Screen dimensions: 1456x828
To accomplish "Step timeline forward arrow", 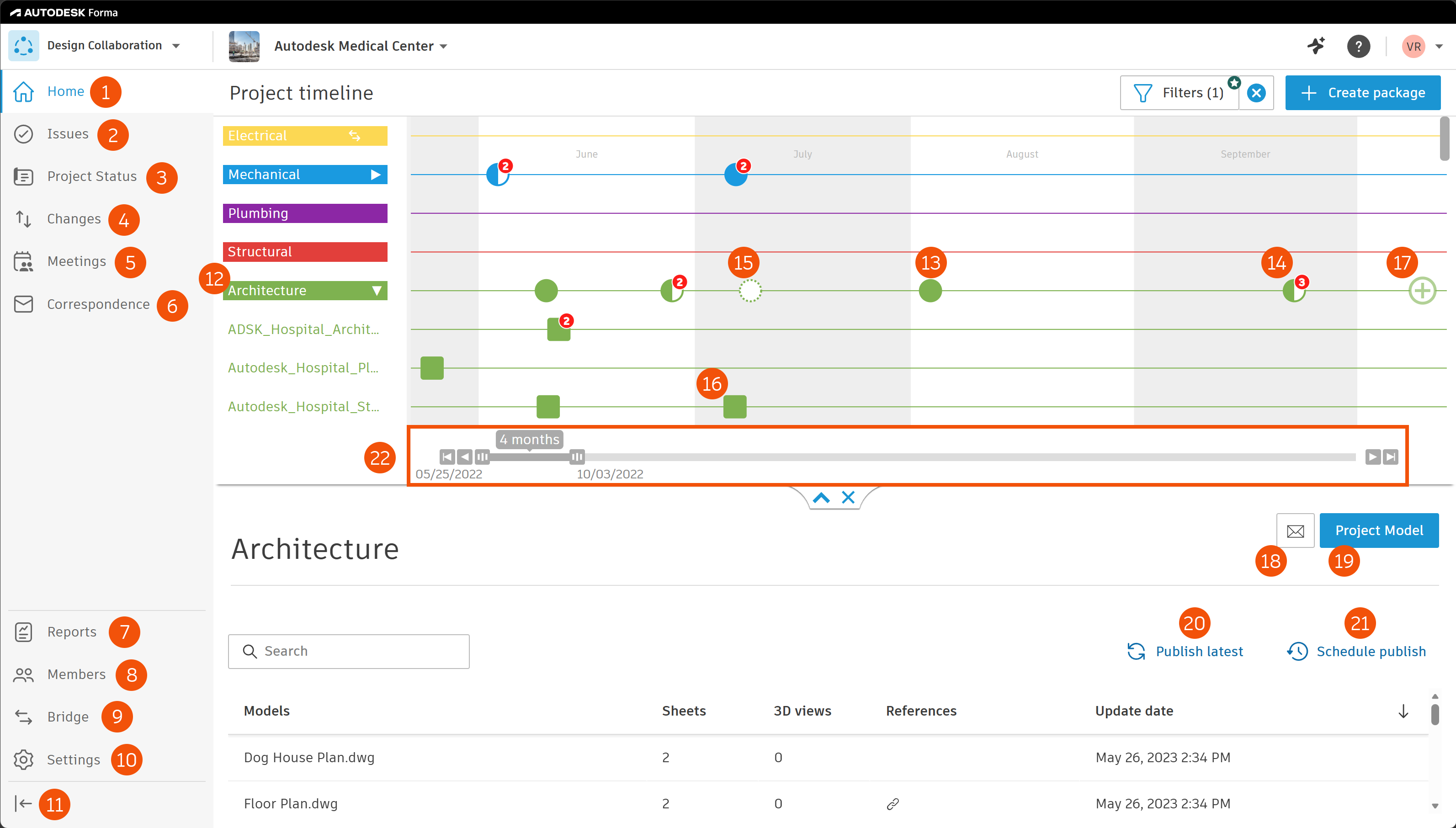I will 1373,456.
